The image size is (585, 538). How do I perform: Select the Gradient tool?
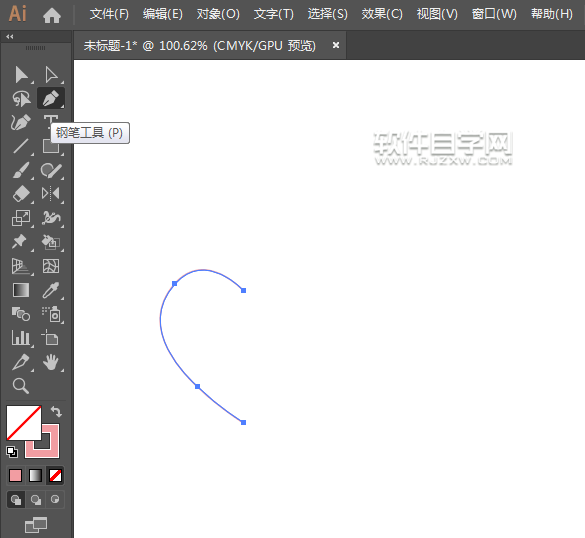point(21,290)
